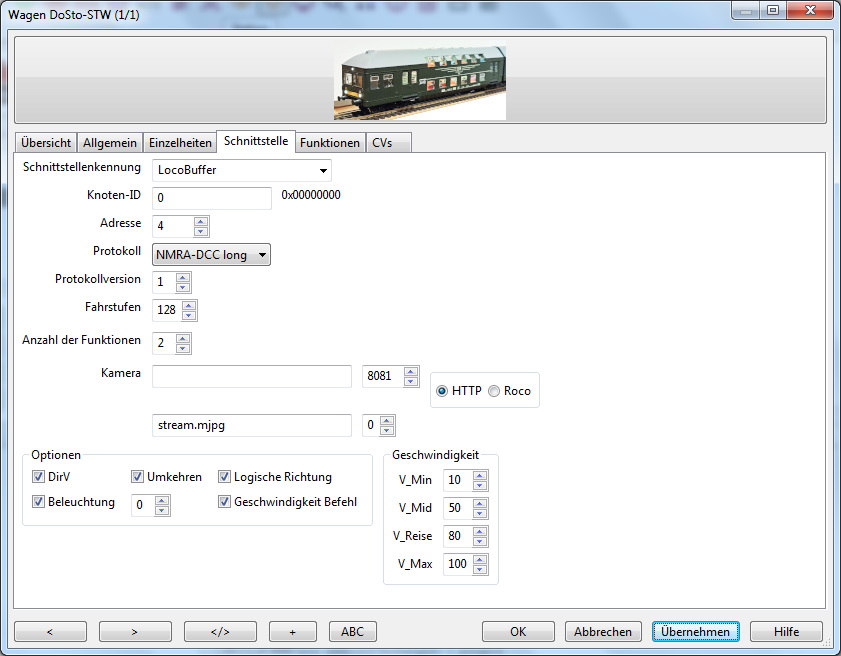The width and height of the screenshot is (841, 656).
Task: Select the Roco camera radio button
Action: [x=493, y=391]
